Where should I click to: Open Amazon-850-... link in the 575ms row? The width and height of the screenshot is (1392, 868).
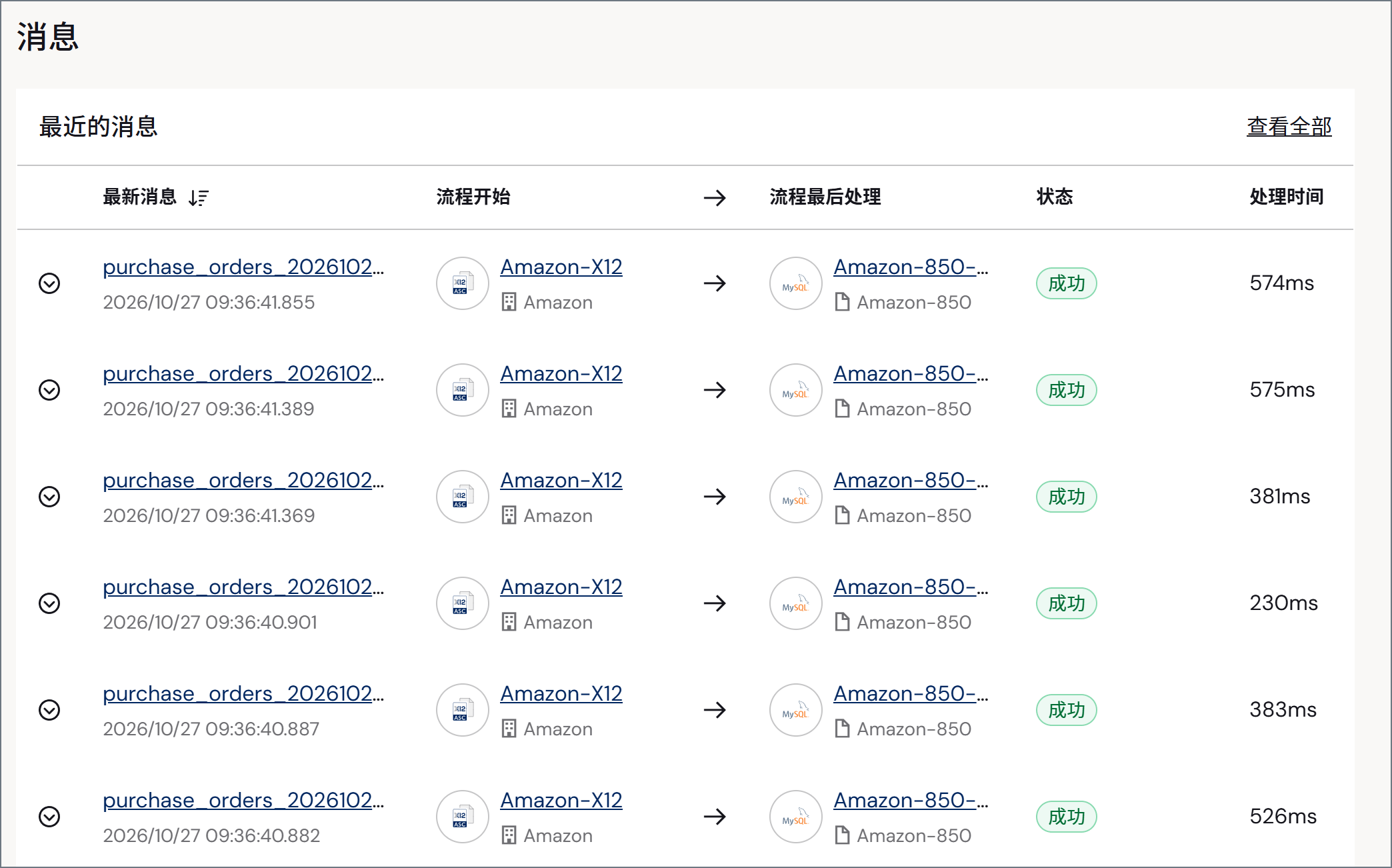pyautogui.click(x=911, y=373)
